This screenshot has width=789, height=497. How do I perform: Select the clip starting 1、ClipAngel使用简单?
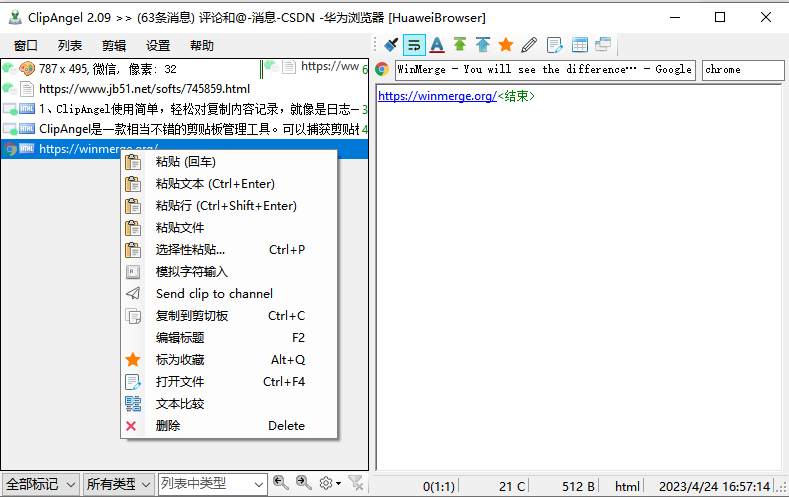185,109
